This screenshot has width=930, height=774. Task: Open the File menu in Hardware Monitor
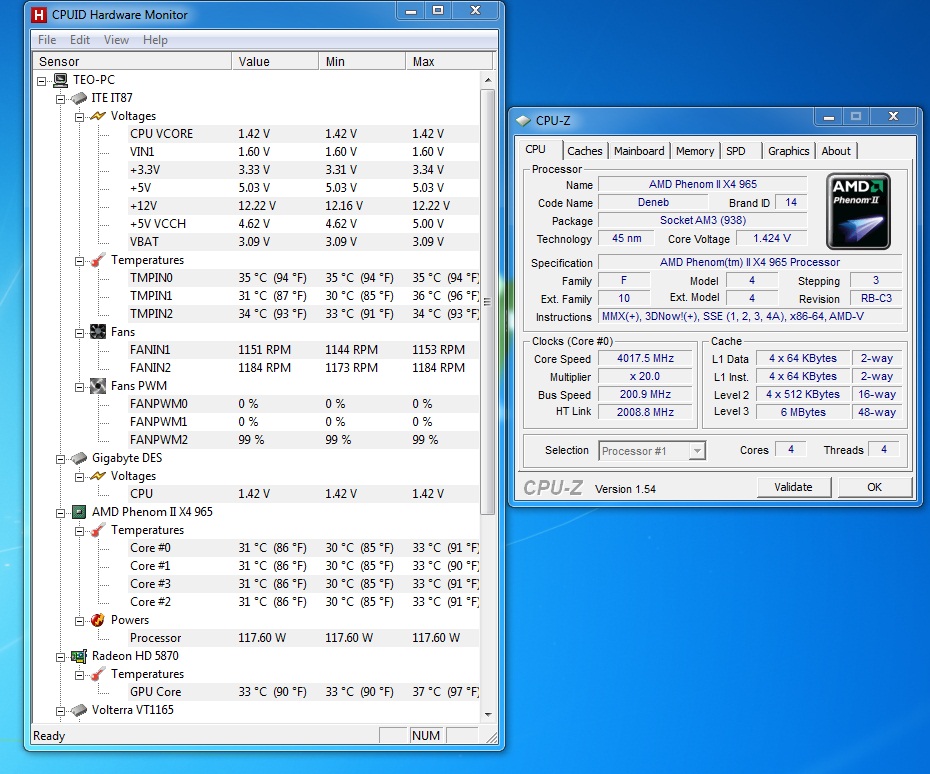[47, 40]
